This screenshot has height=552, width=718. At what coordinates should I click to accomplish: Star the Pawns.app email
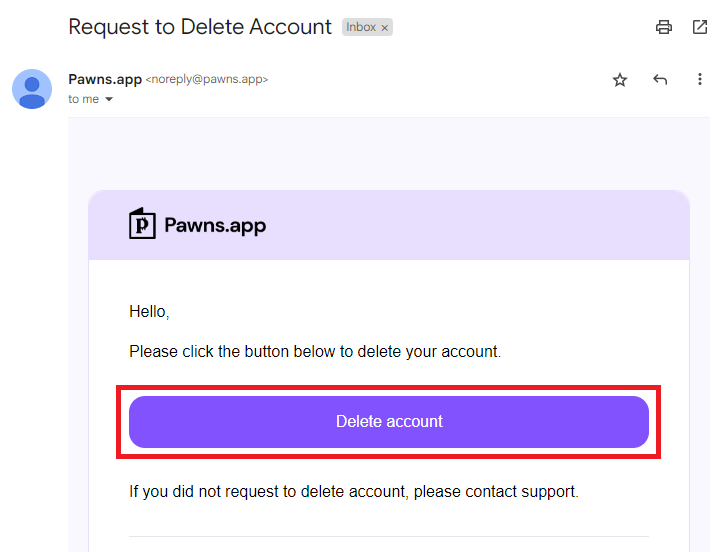click(620, 80)
